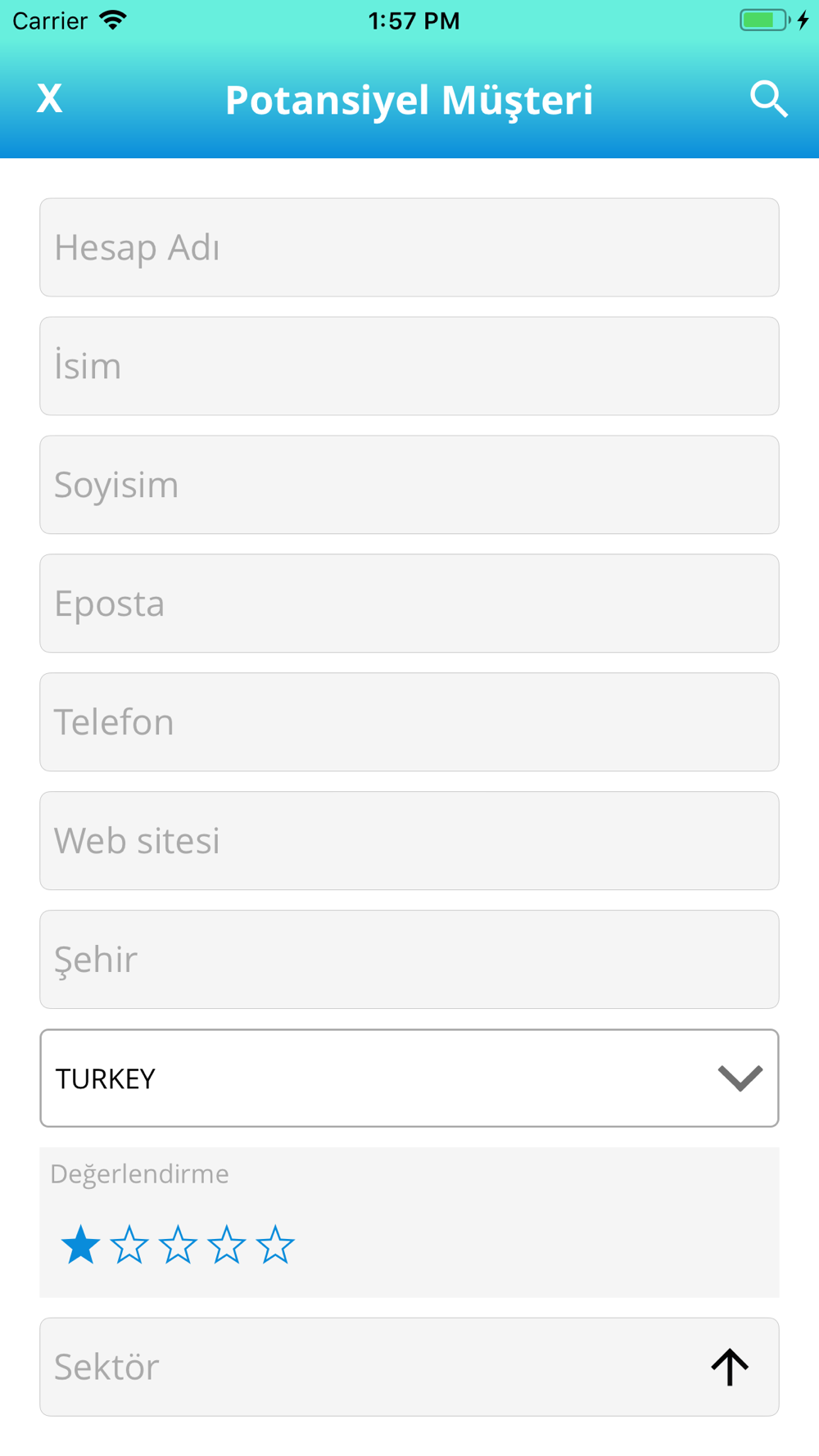The height and width of the screenshot is (1456, 819).
Task: Set rating to two stars
Action: (129, 1245)
